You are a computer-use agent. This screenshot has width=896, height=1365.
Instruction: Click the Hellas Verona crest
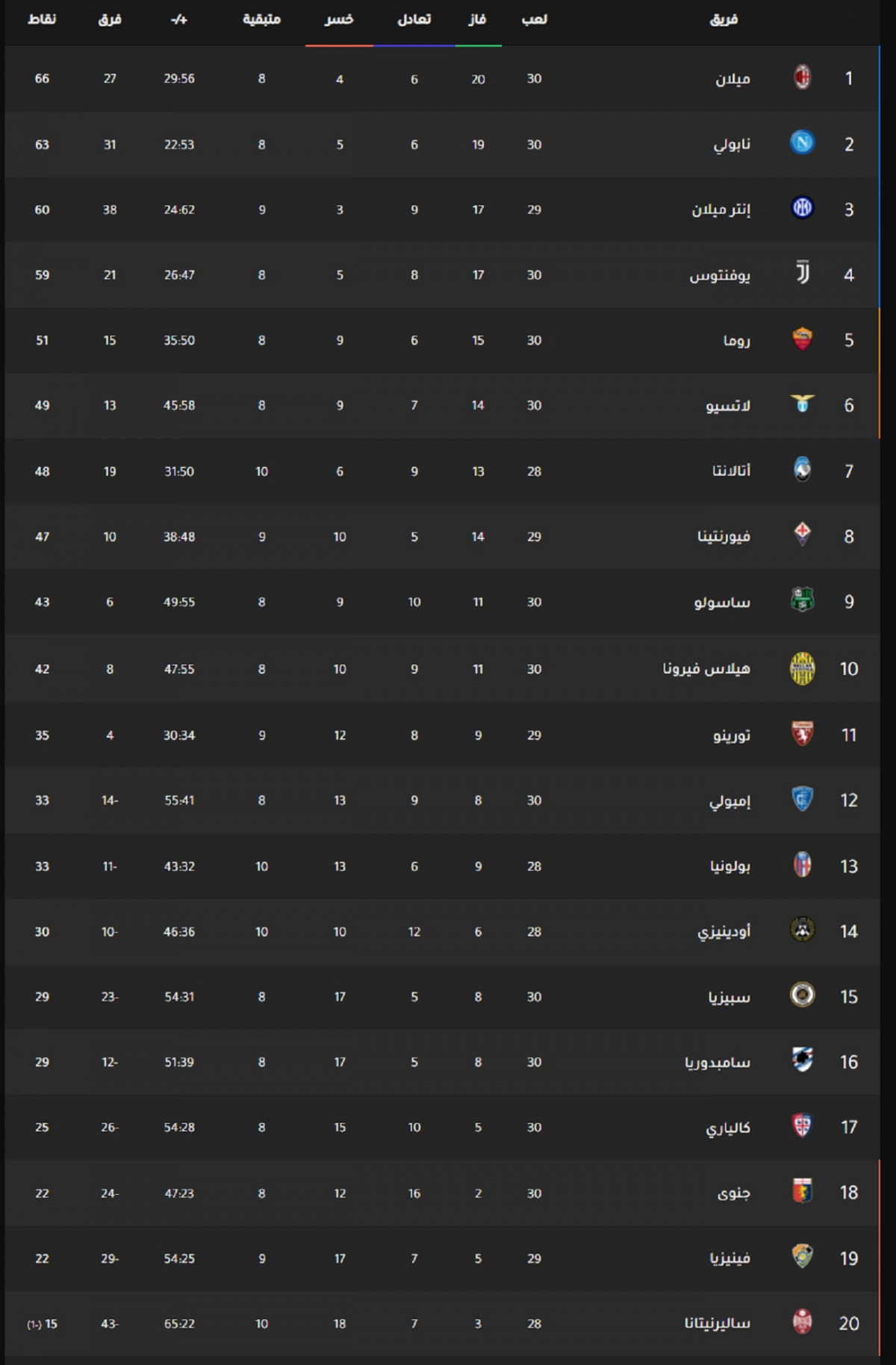click(x=802, y=668)
